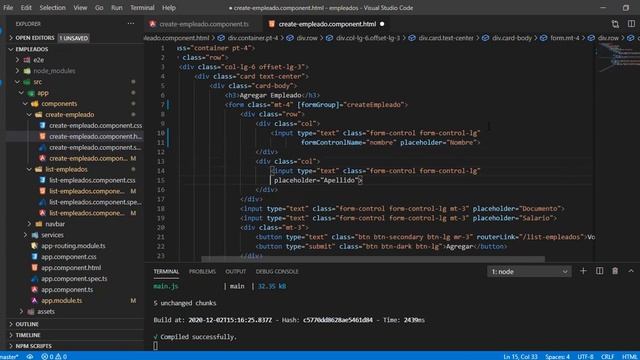Screen dimensions: 640x360
Task: Open Explorer more actions ellipsis
Action: pos(131,24)
